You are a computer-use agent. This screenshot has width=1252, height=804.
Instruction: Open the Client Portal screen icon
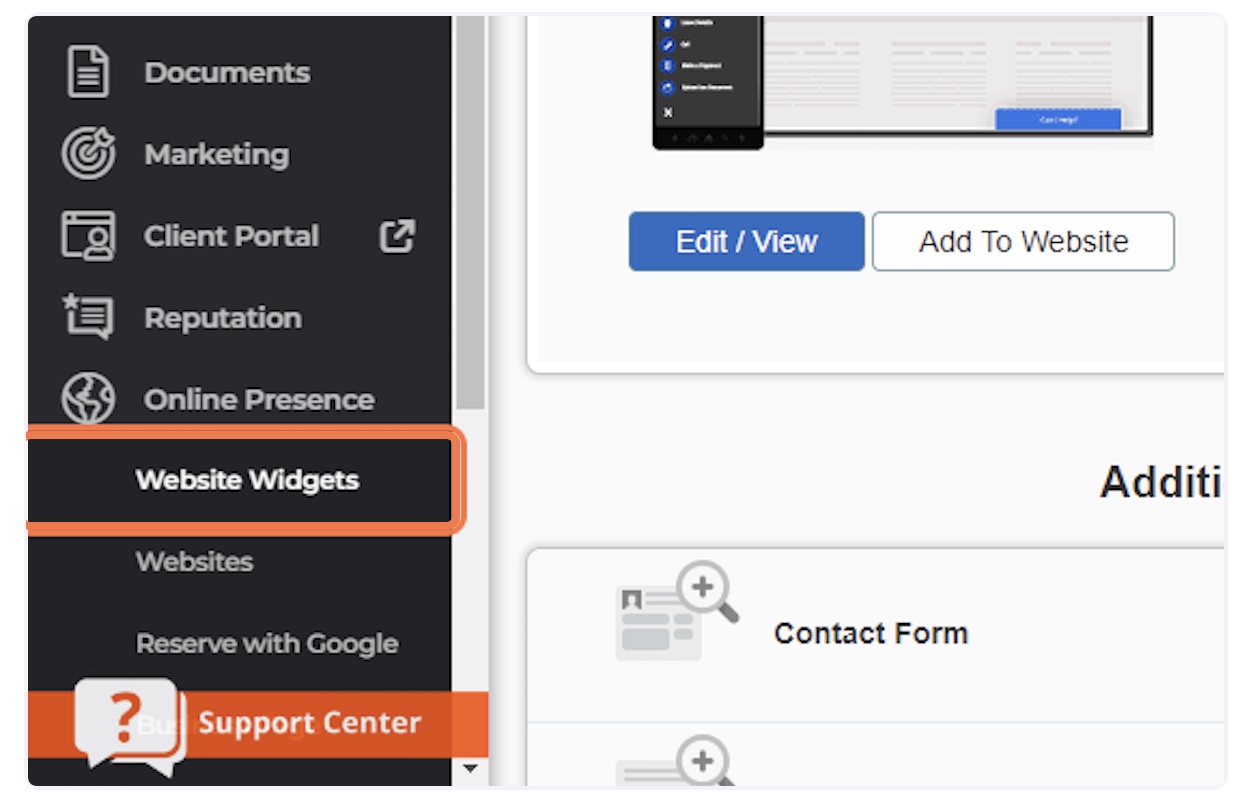coord(88,237)
